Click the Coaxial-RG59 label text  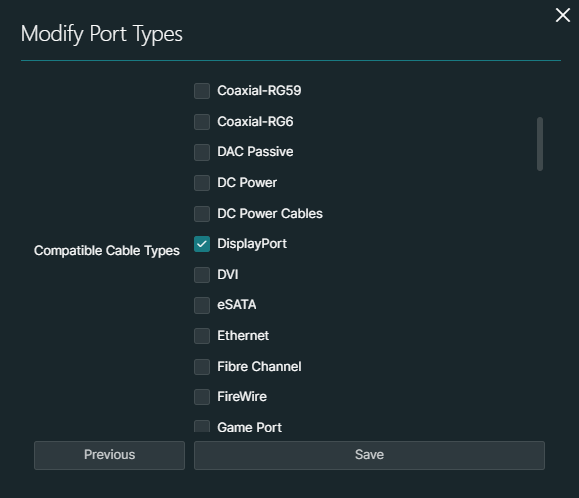[259, 91]
